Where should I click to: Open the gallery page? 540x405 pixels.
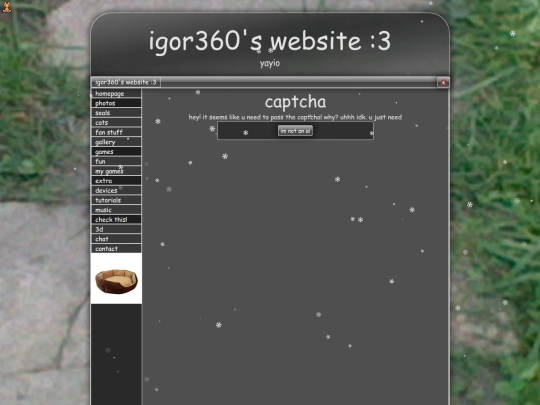tap(116, 142)
